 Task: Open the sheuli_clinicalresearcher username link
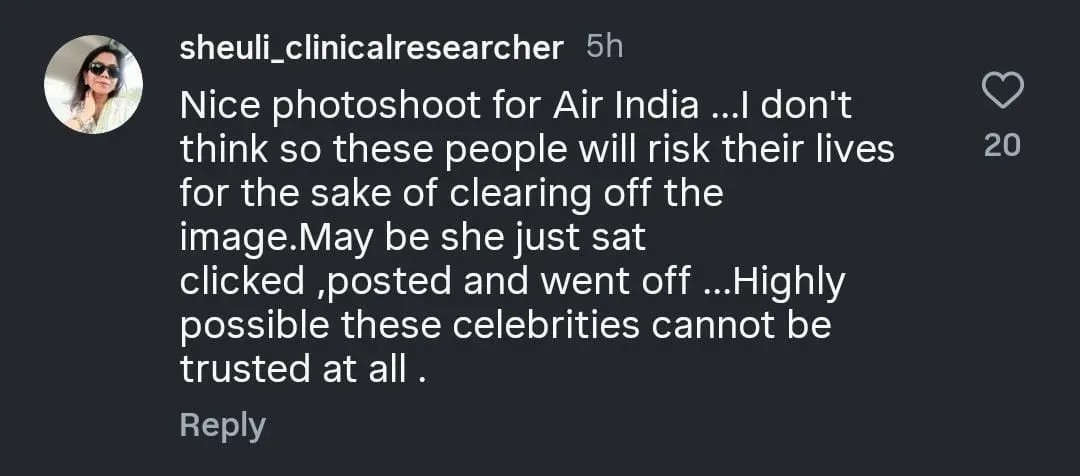click(x=372, y=50)
